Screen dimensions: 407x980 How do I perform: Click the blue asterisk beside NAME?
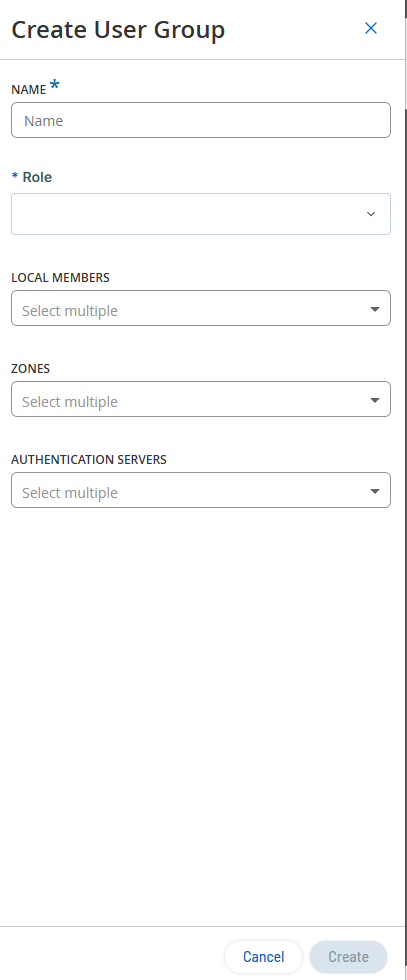tap(55, 86)
